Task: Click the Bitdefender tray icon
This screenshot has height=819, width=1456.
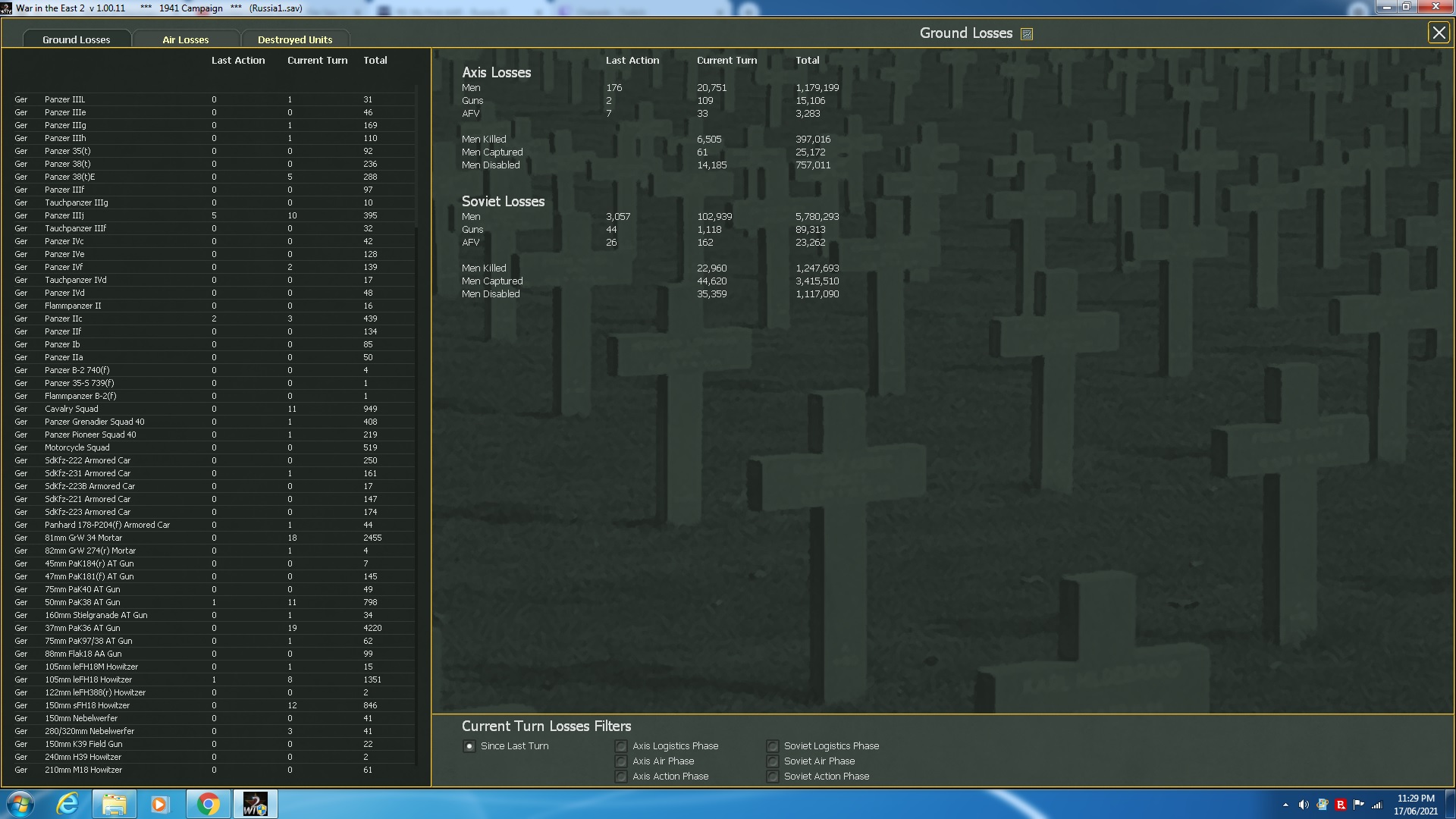Action: click(1341, 805)
